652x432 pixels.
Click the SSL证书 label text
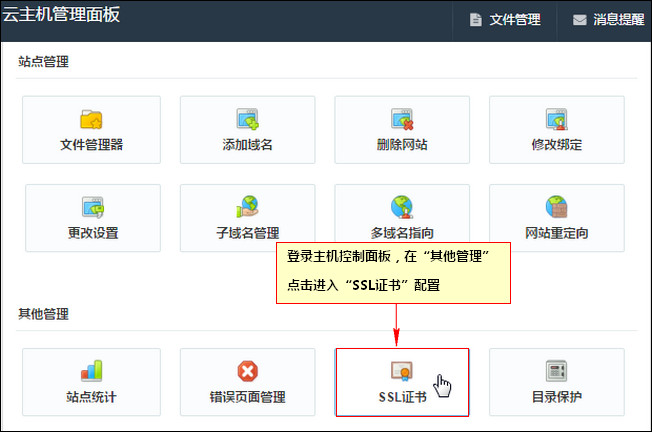pos(403,397)
